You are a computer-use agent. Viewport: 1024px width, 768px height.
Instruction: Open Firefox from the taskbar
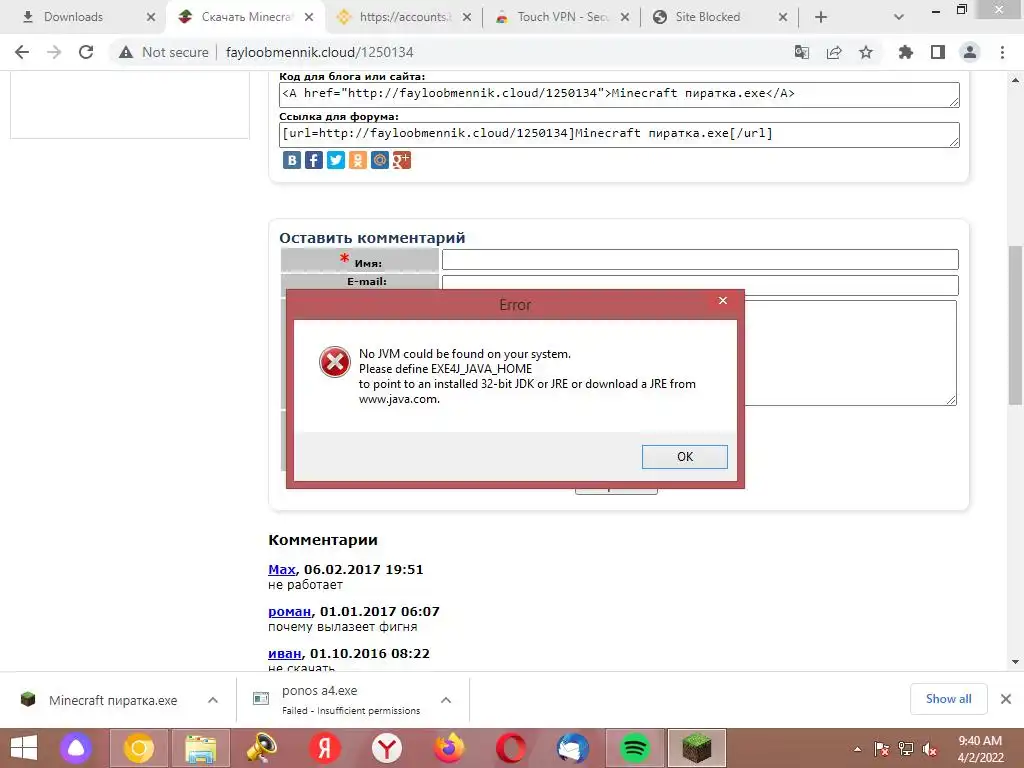pyautogui.click(x=449, y=748)
